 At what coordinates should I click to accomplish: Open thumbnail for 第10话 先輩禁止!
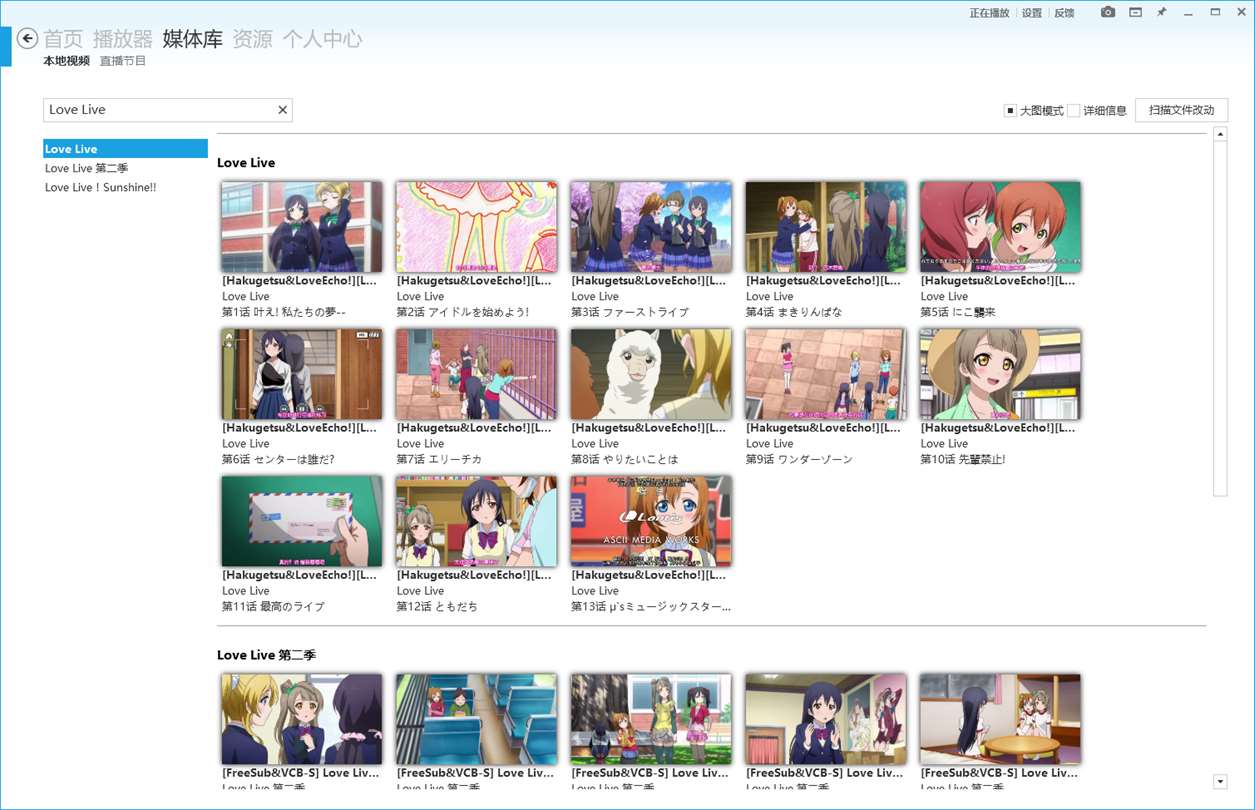[1000, 374]
